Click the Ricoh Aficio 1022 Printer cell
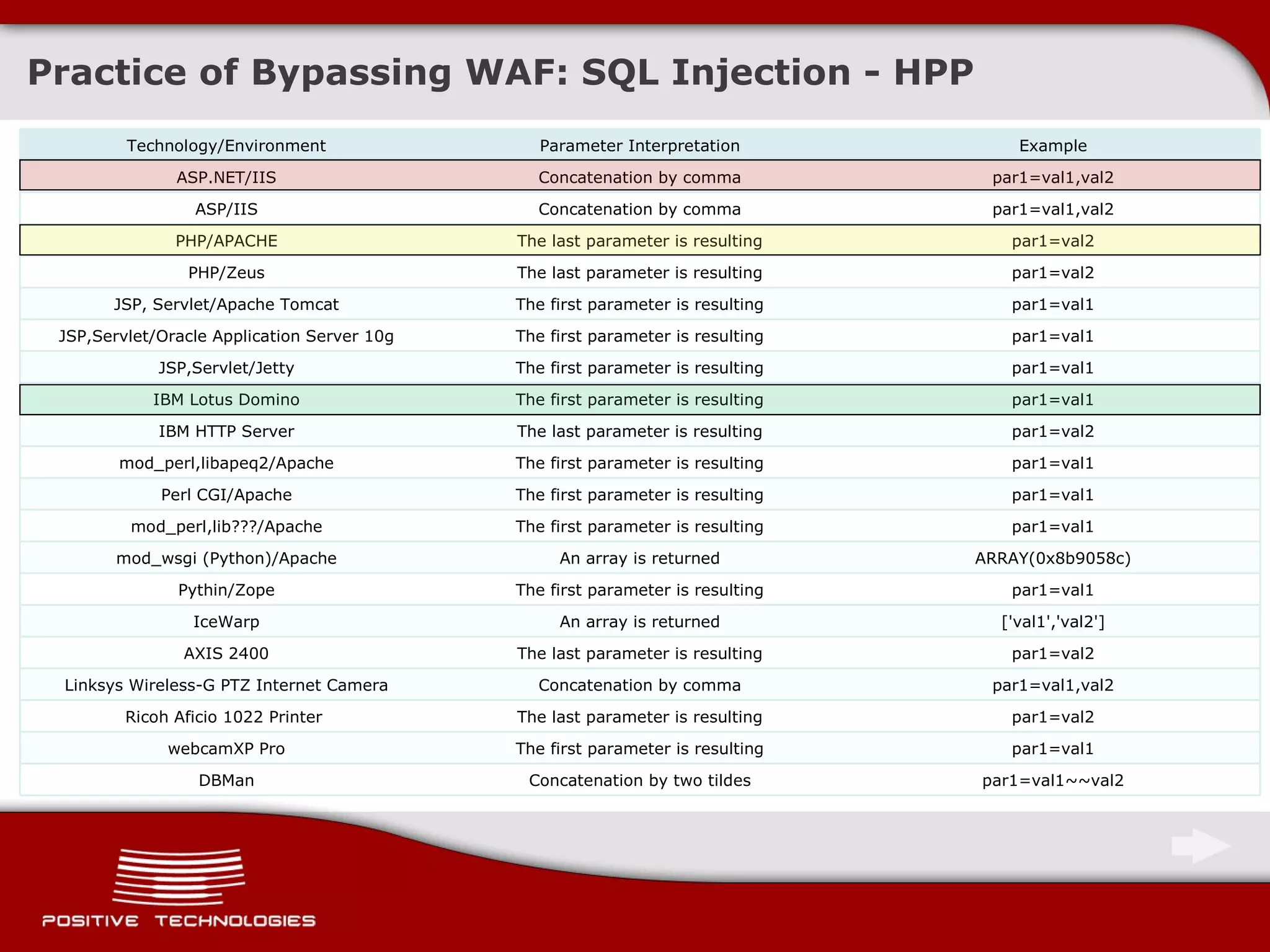This screenshot has height=952, width=1270. point(226,717)
